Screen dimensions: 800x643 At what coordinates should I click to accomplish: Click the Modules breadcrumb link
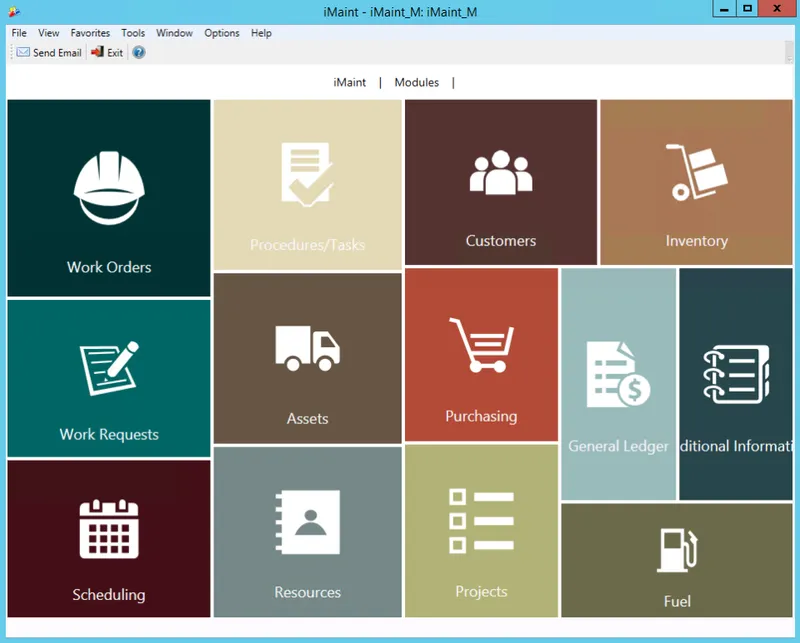click(x=417, y=82)
